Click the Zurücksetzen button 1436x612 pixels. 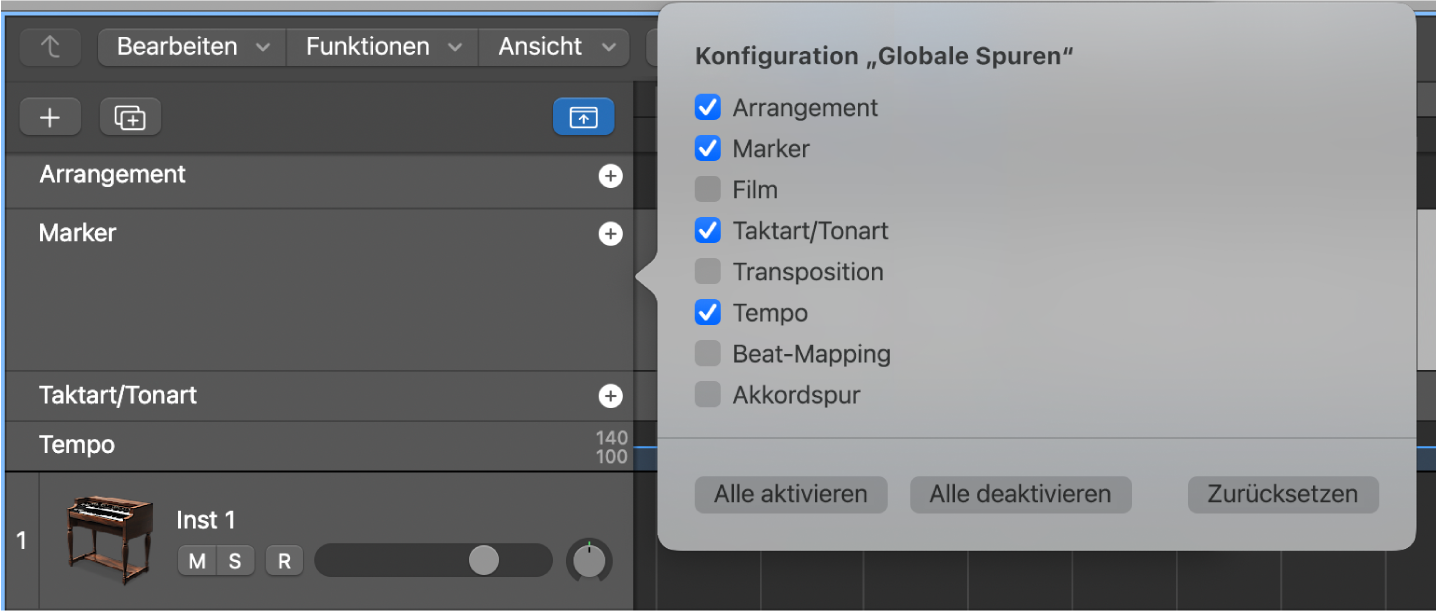pyautogui.click(x=1283, y=494)
